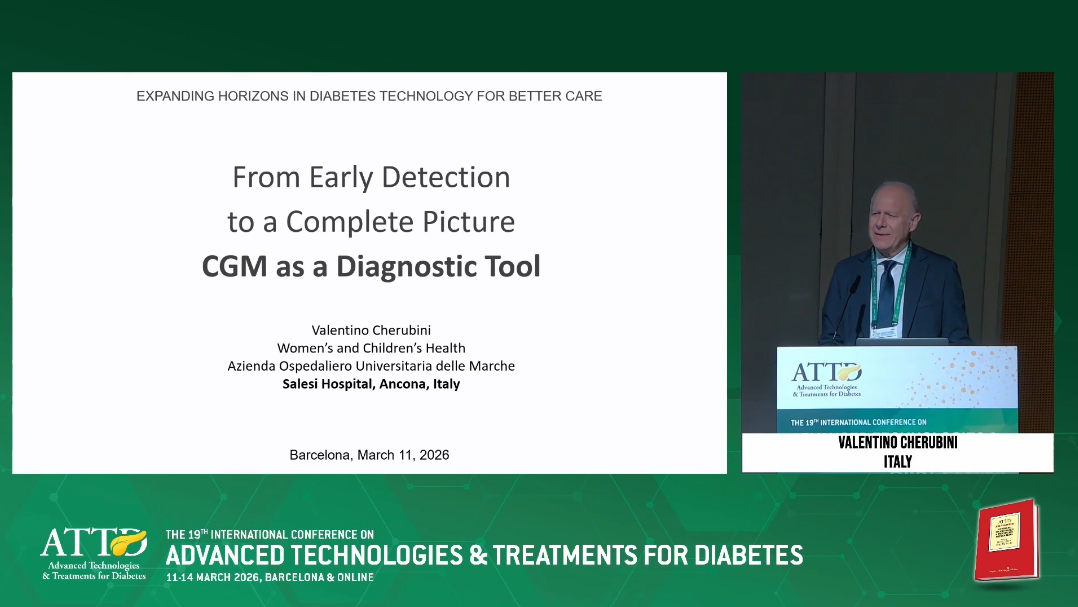The width and height of the screenshot is (1078, 607).
Task: Click the ATTD logo in bottom banner
Action: [94, 554]
